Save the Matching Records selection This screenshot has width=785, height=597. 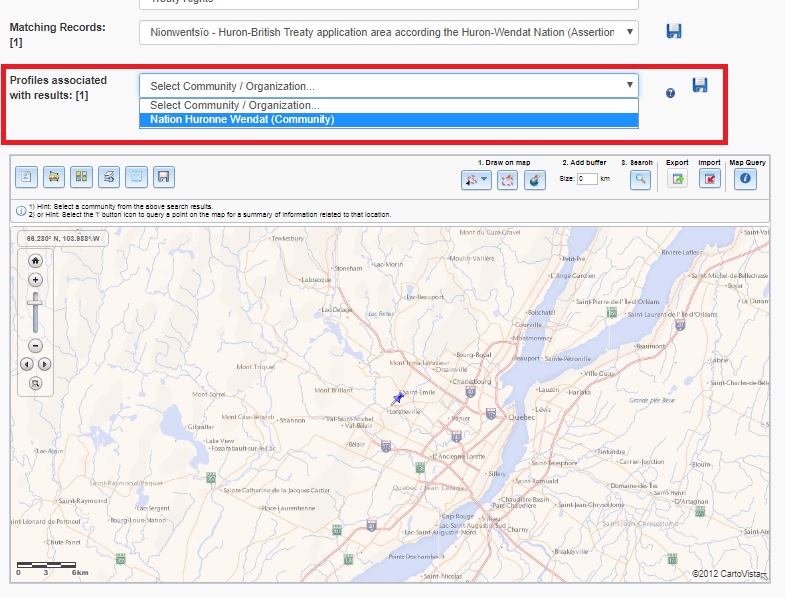(674, 32)
